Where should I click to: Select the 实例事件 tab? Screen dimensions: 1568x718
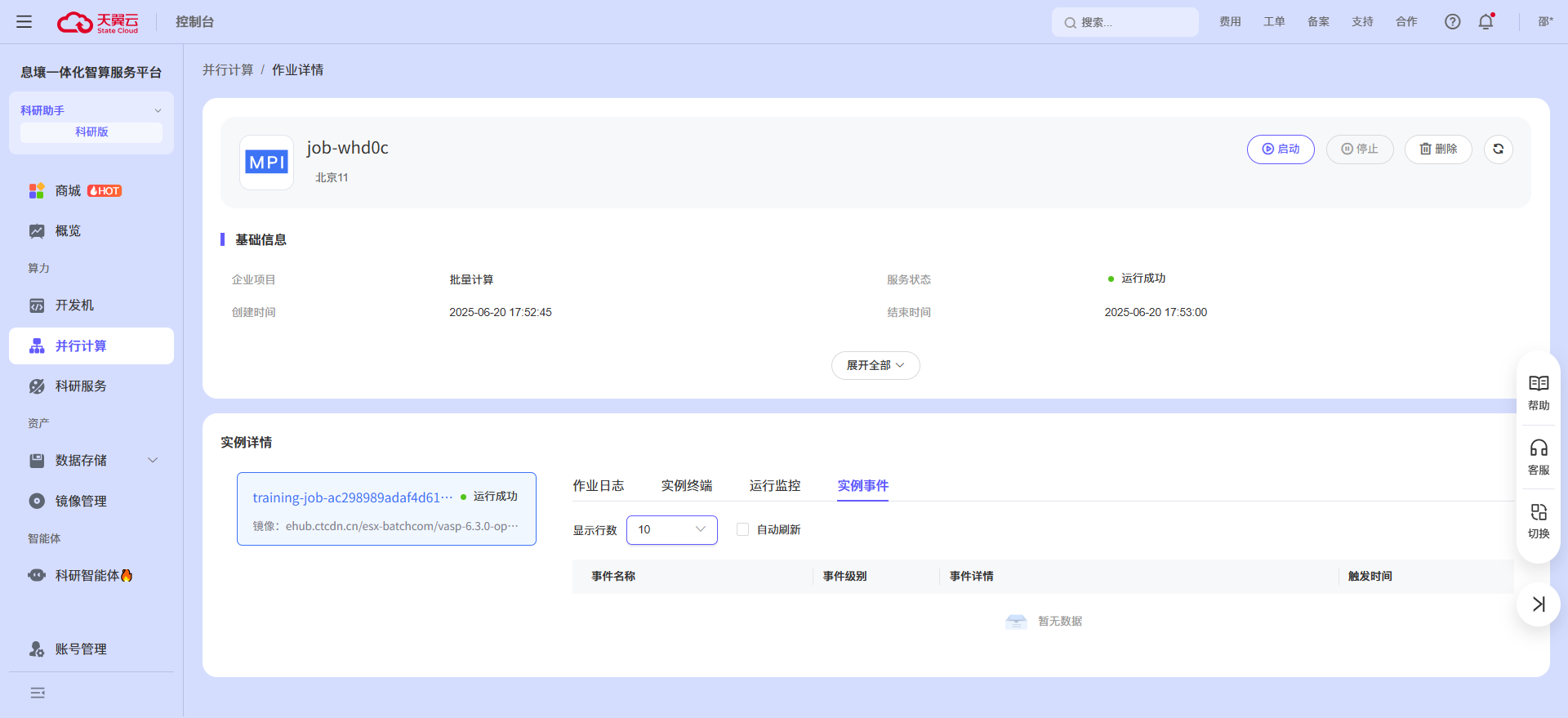(x=863, y=486)
